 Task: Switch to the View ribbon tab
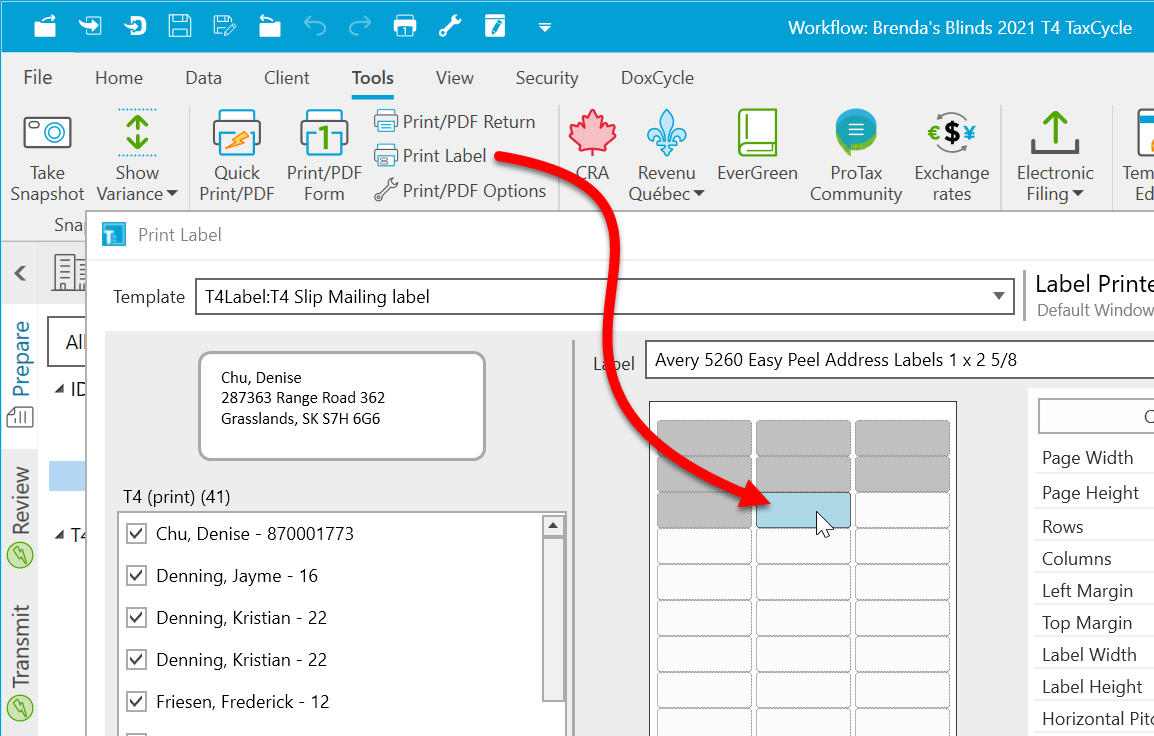[x=454, y=78]
